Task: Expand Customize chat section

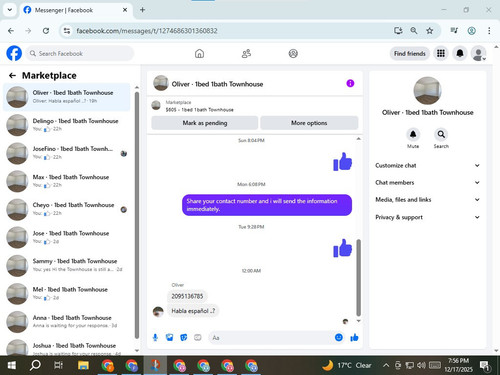Action: 428,165
